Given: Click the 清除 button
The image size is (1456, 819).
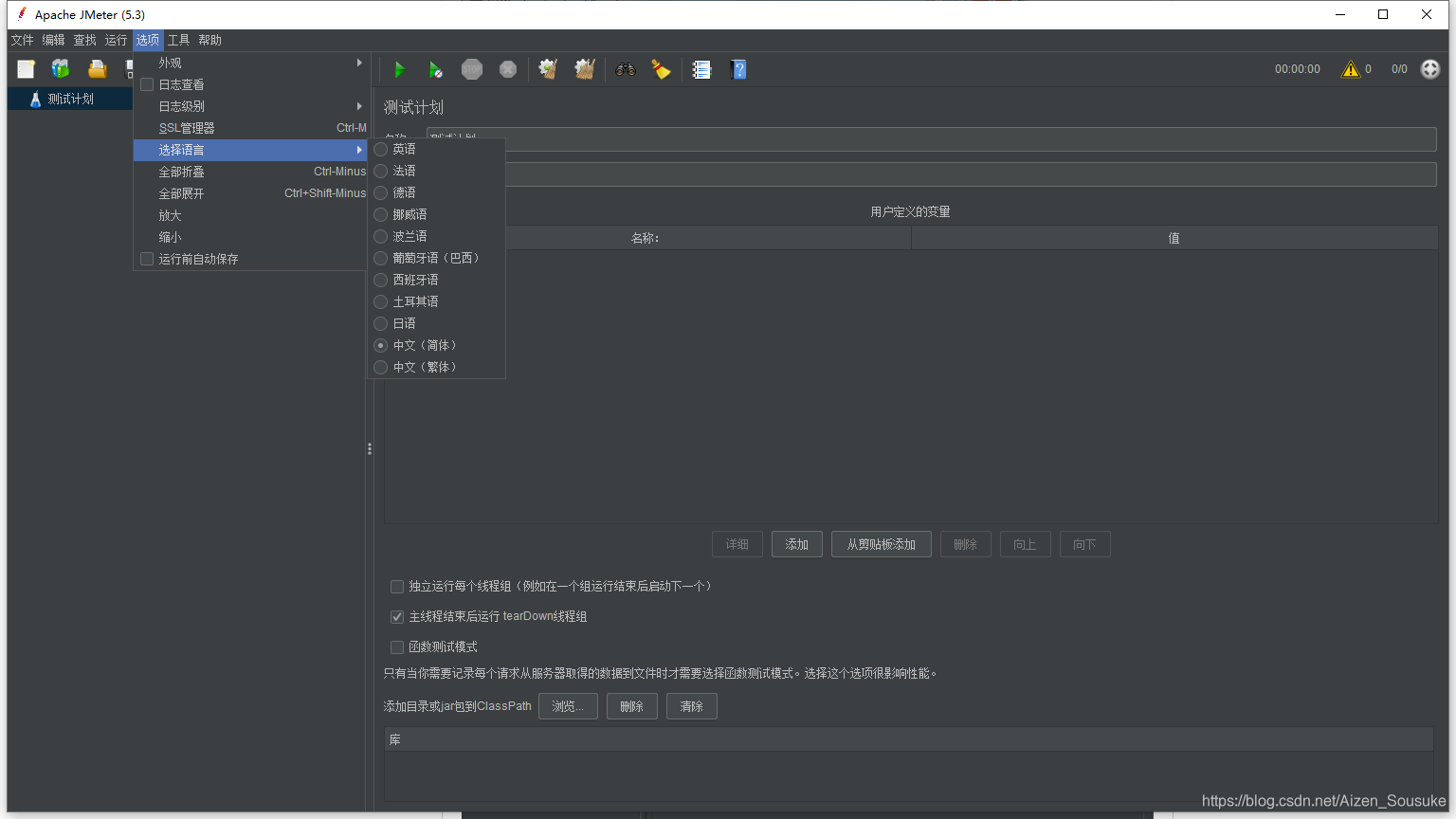Looking at the screenshot, I should click(x=691, y=706).
